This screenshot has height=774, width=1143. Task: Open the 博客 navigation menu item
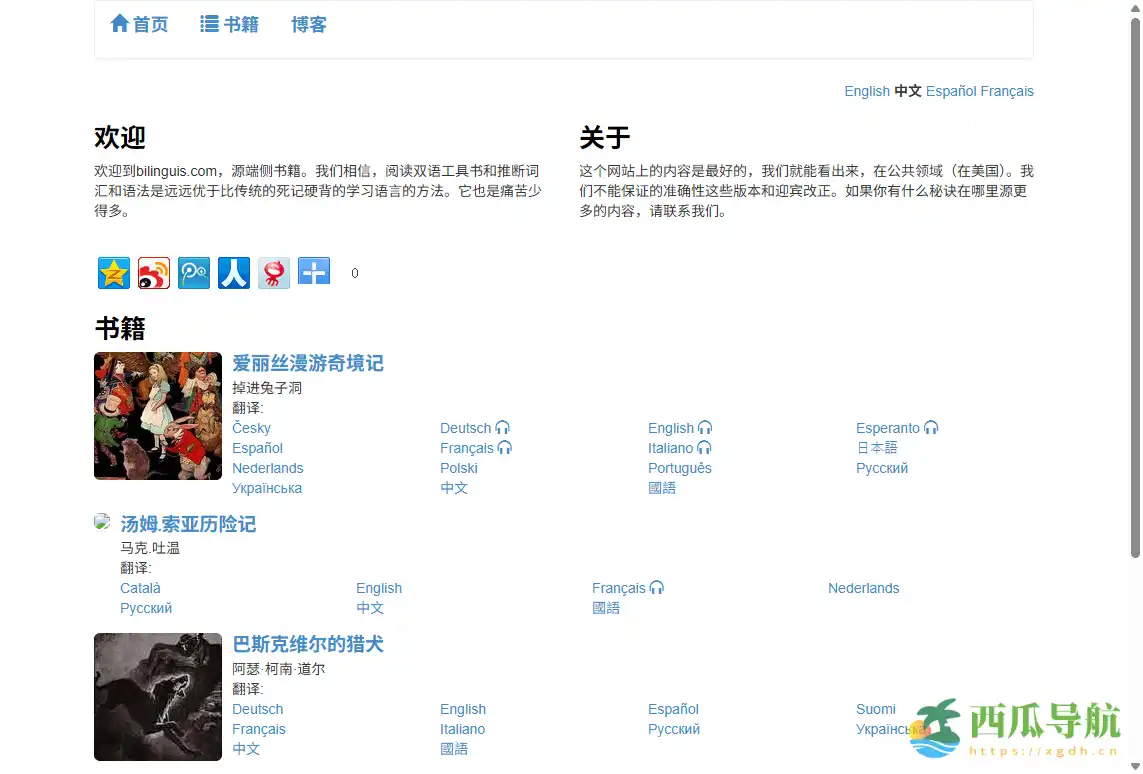[x=309, y=24]
